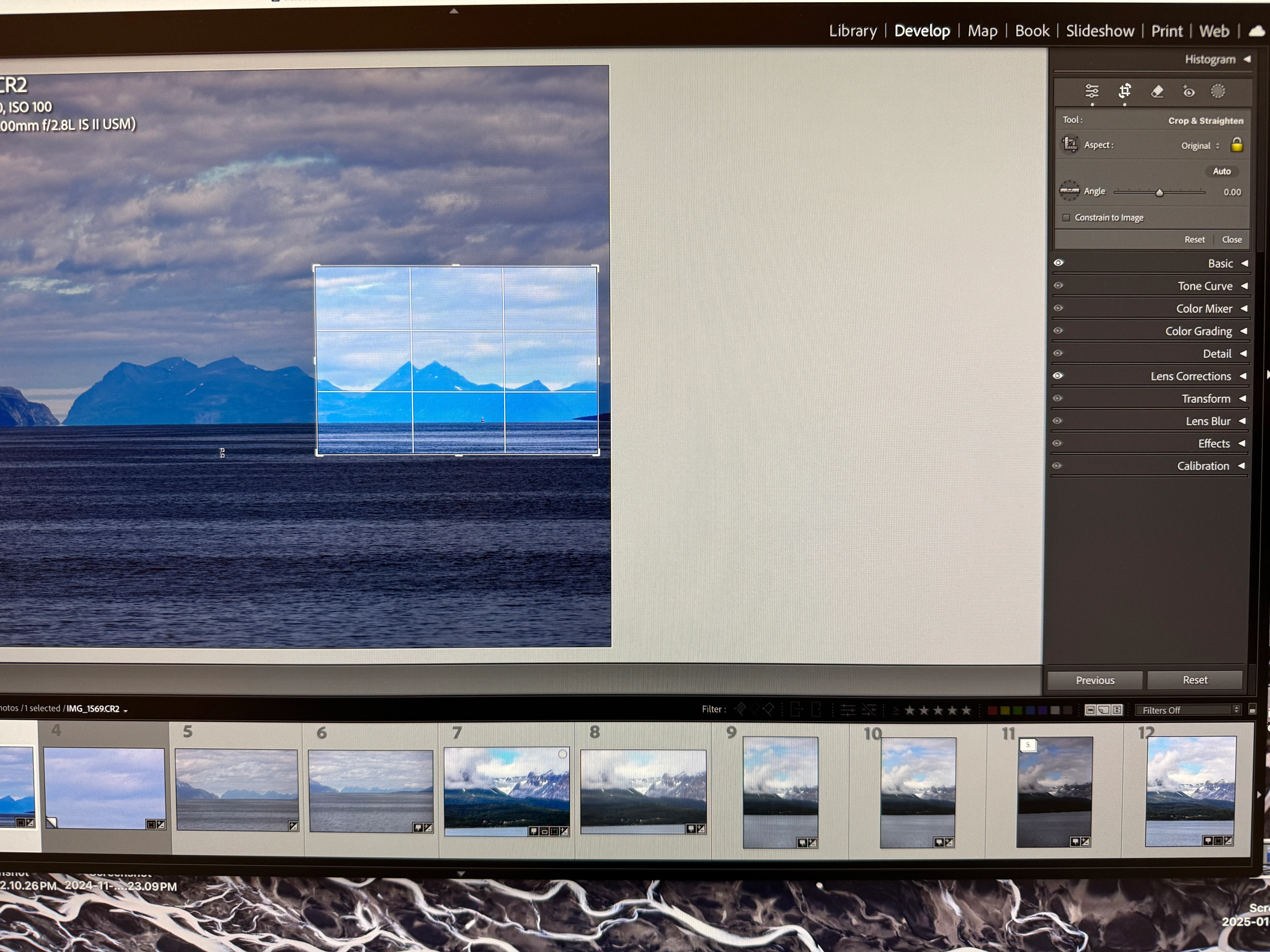Open the Filters Off dropdown
Viewport: 1270px width, 952px height.
[1187, 710]
